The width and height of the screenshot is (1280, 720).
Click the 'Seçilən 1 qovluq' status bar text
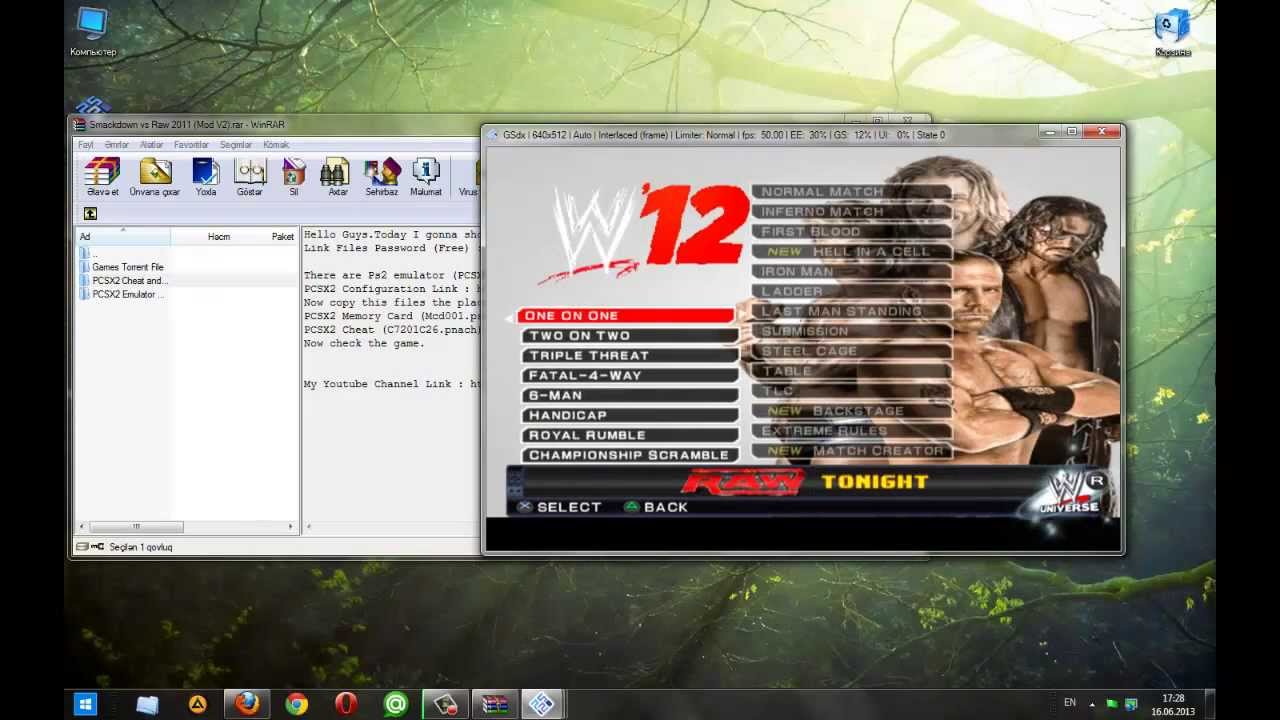tap(141, 547)
